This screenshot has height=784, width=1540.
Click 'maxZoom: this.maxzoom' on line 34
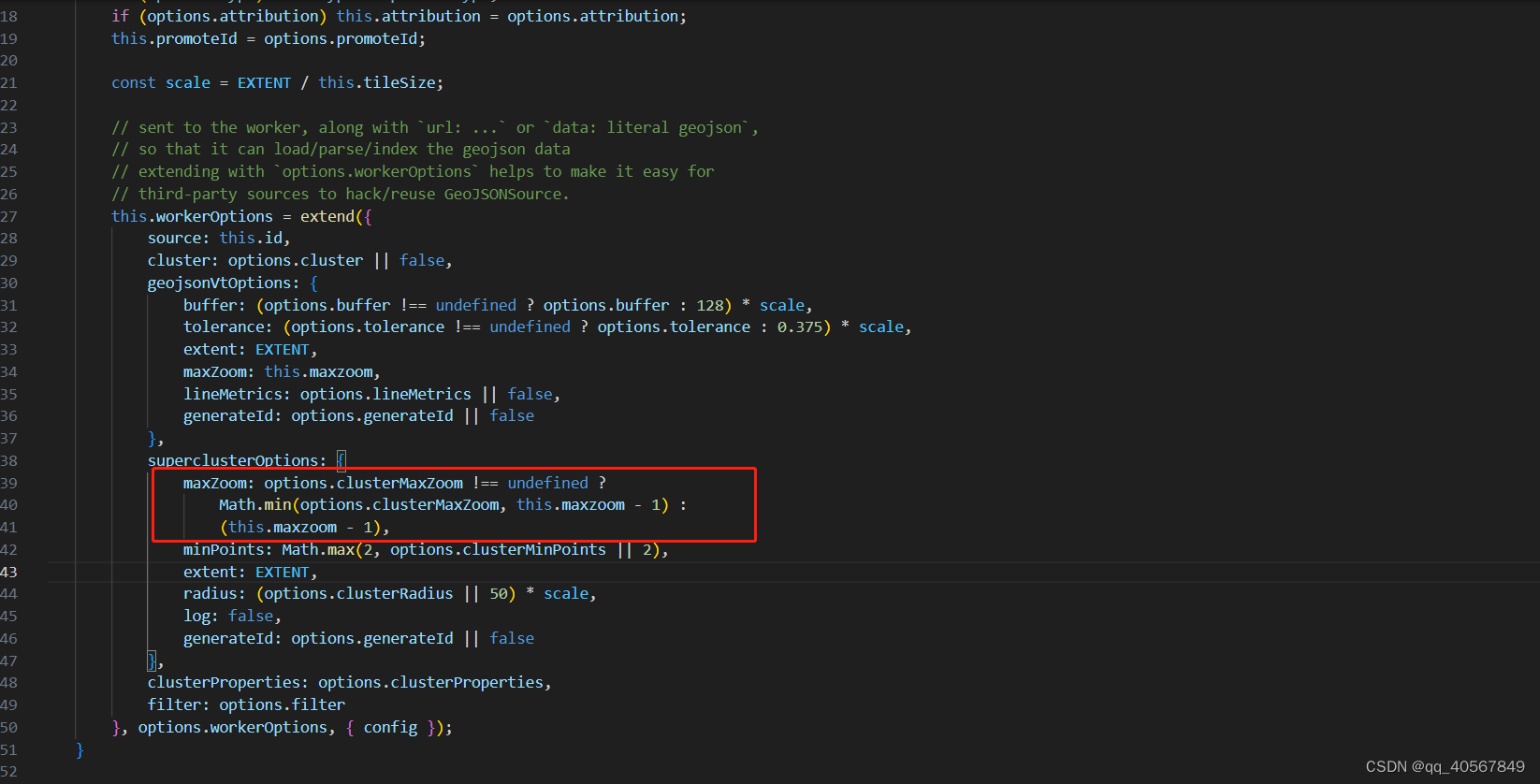click(x=282, y=371)
